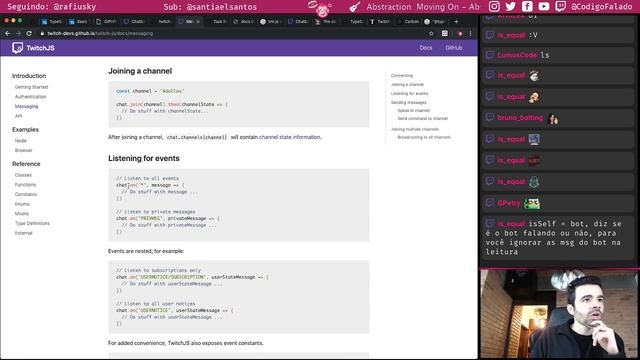
Task: Jump to Joining a channel in outline
Action: point(407,84)
